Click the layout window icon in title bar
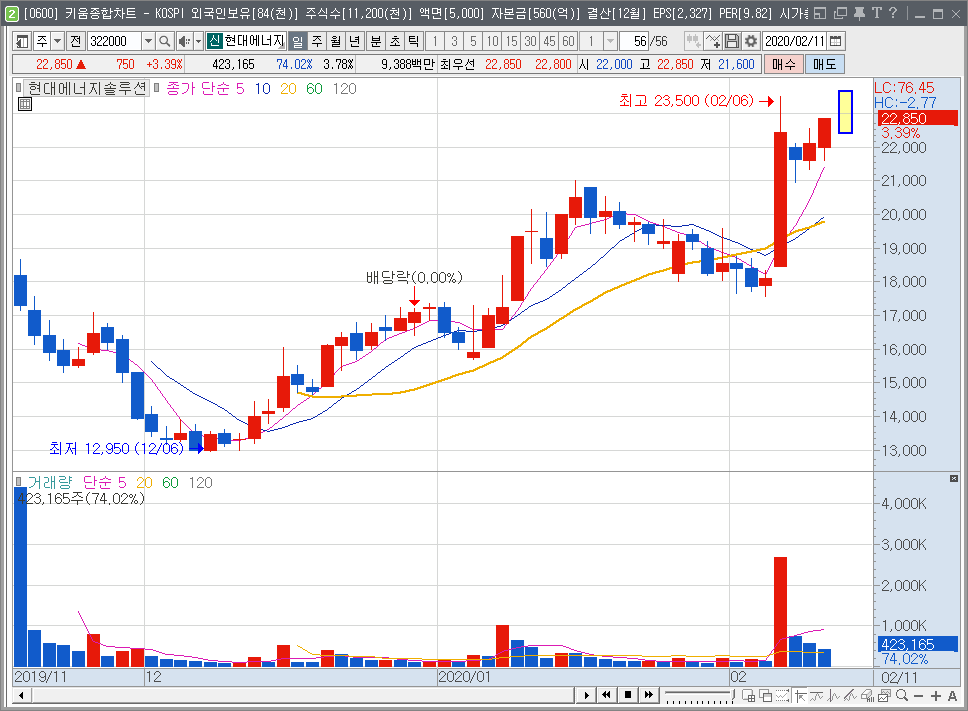 (x=820, y=13)
